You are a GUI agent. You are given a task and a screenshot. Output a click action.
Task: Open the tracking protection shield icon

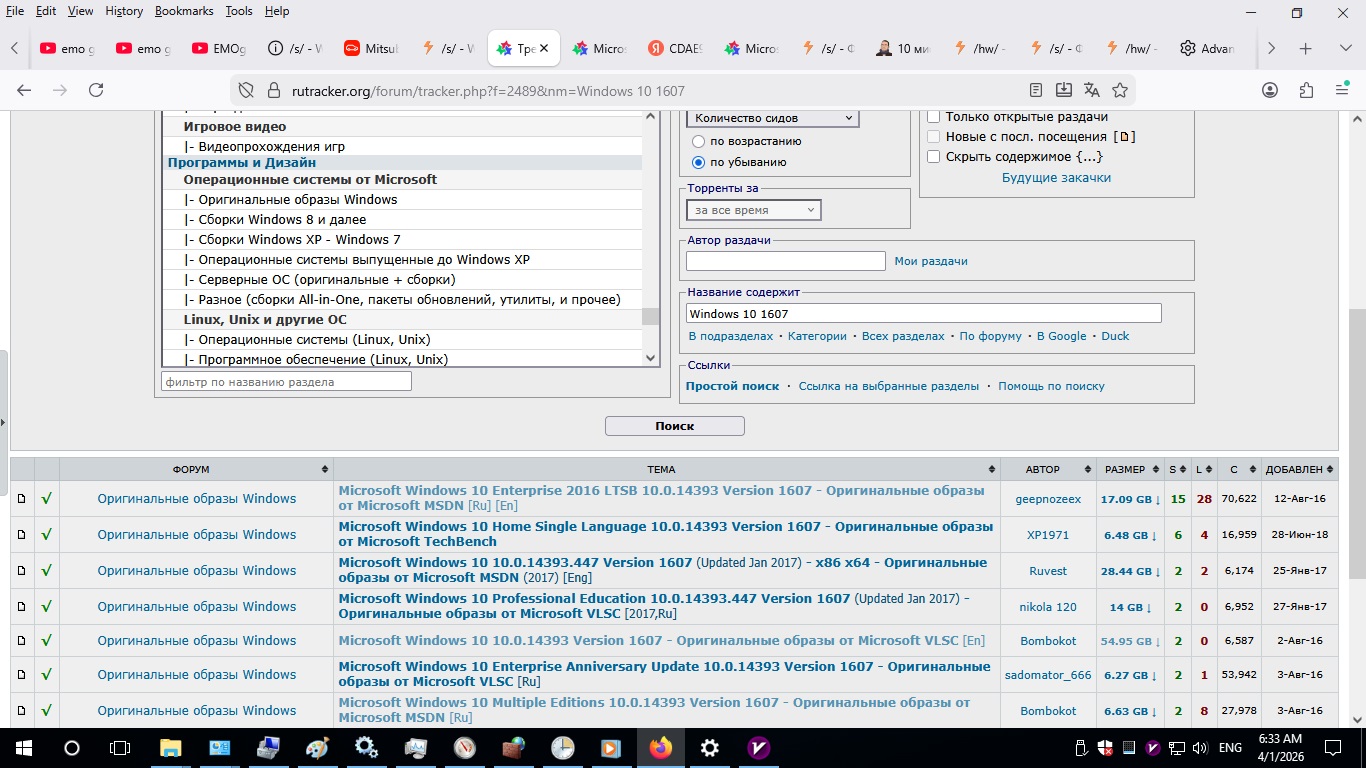coord(246,90)
